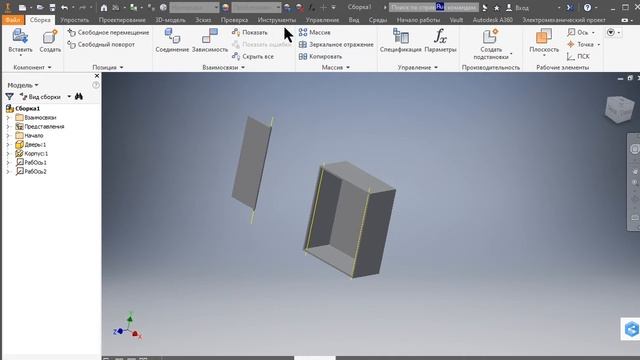Click the Вход sign-in button
Image resolution: width=640 pixels, height=360 pixels.
[x=518, y=8]
